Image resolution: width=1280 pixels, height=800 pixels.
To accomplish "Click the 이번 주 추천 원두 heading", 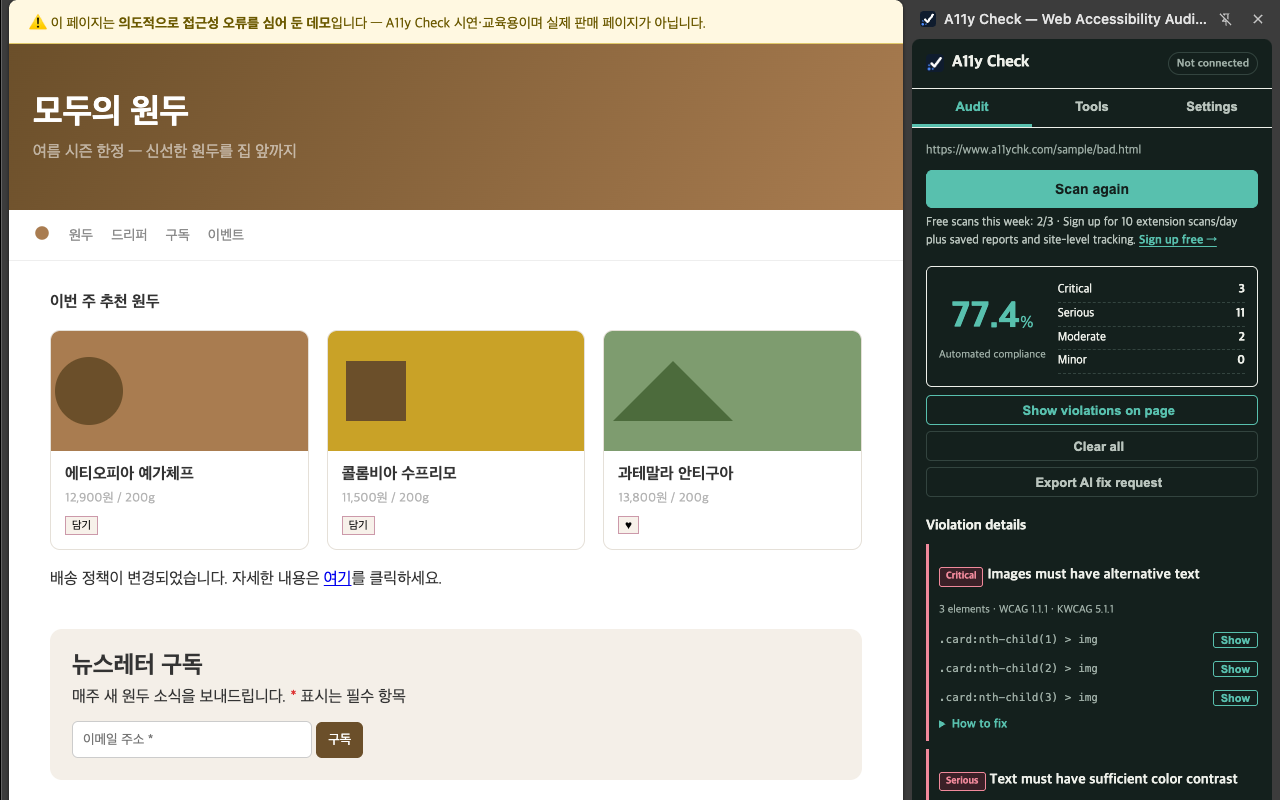I will tap(105, 301).
